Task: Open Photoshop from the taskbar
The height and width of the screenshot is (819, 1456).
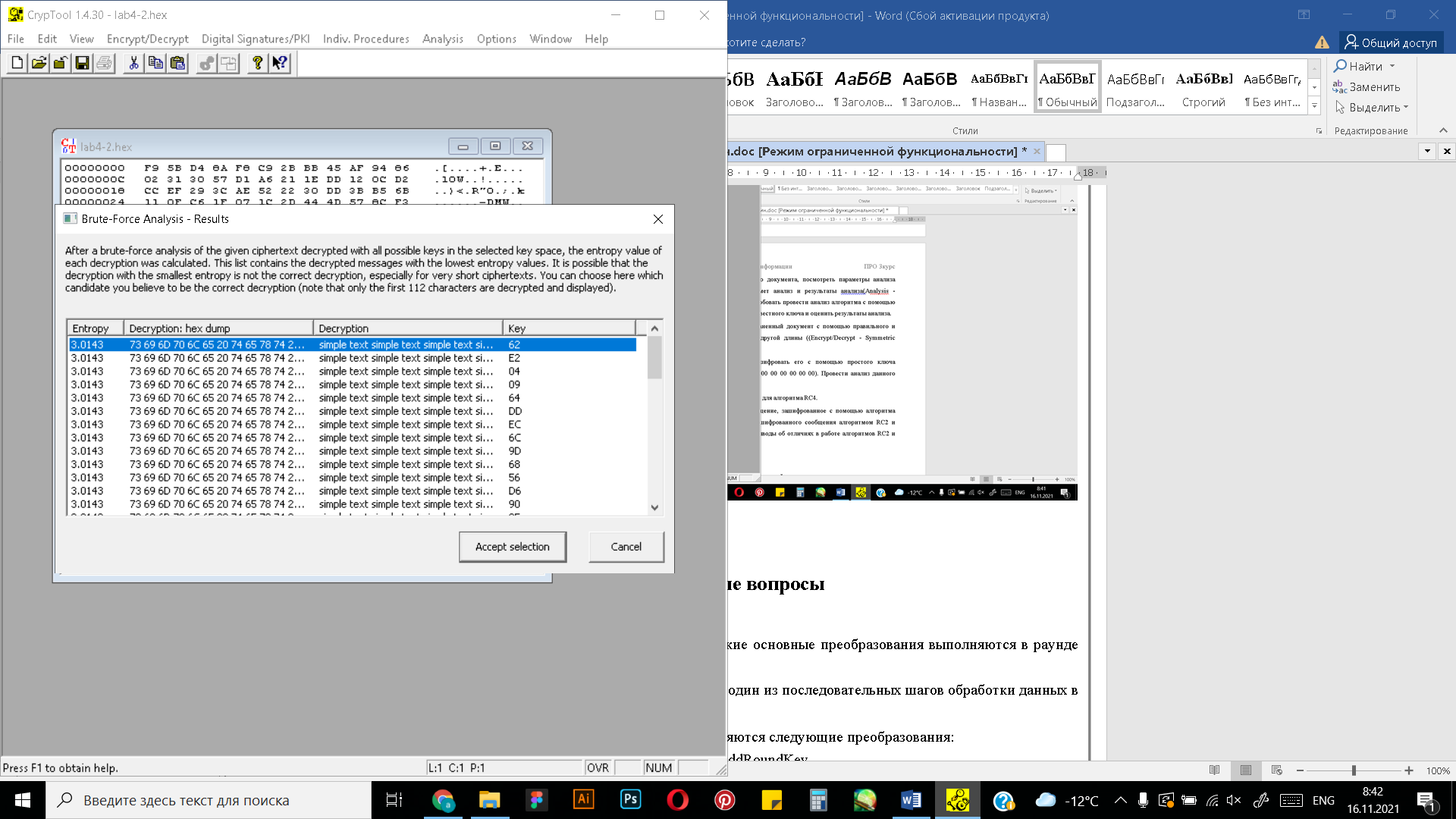Action: (630, 800)
